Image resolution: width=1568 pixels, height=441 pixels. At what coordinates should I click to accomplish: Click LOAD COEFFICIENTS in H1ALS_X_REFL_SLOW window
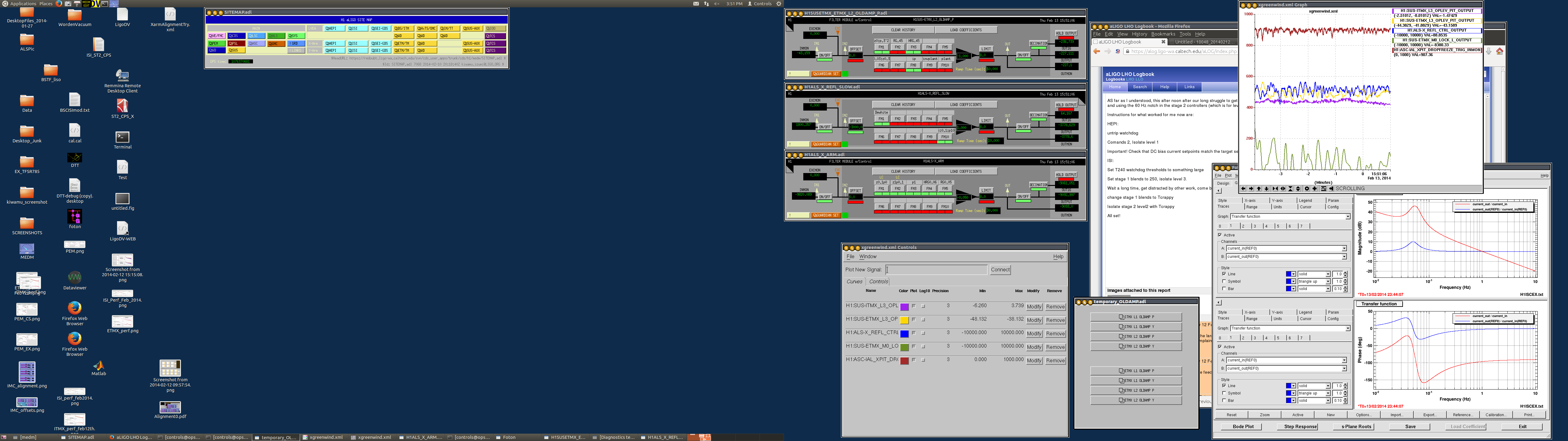(966, 105)
